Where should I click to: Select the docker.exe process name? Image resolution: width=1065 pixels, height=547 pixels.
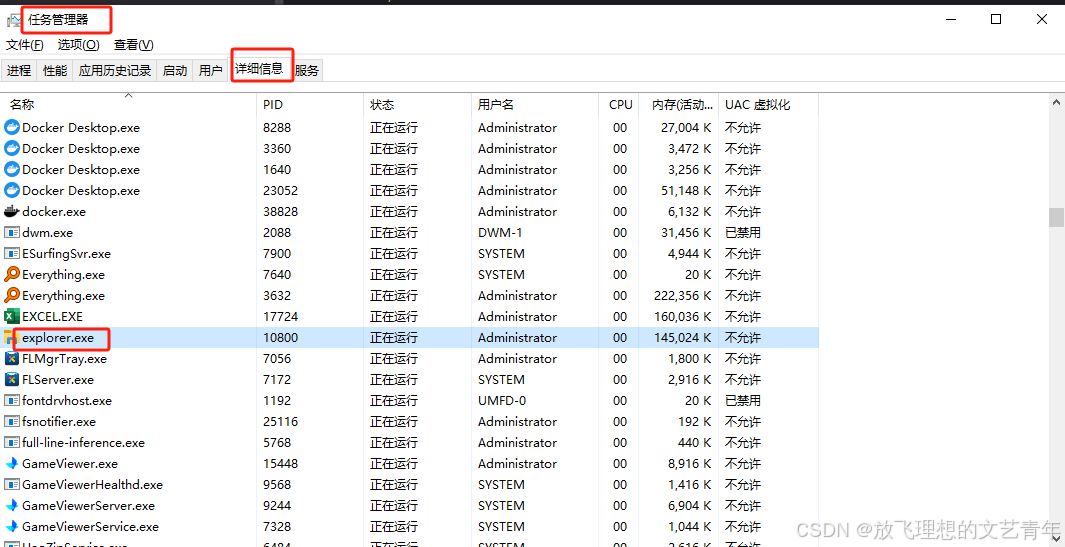[x=54, y=211]
